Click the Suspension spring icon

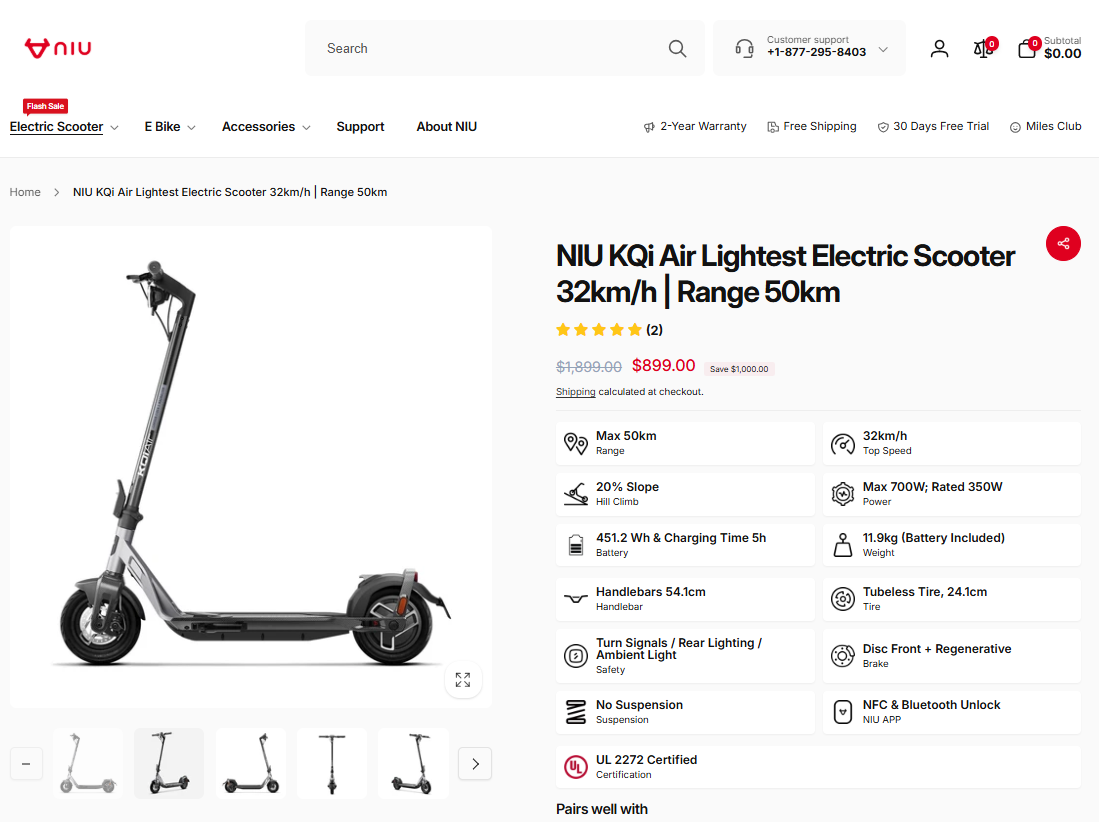tap(575, 712)
